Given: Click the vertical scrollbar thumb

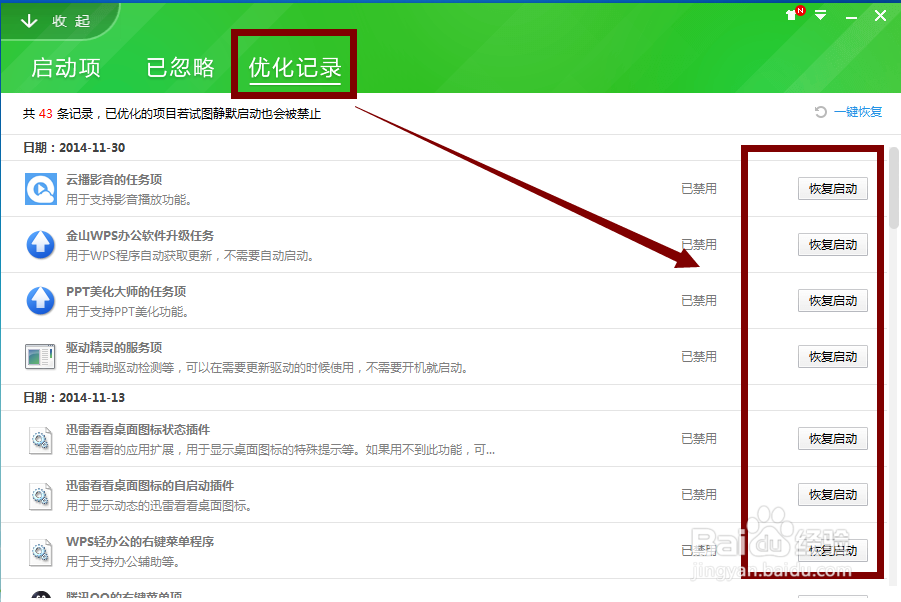Looking at the screenshot, I should pyautogui.click(x=894, y=188).
